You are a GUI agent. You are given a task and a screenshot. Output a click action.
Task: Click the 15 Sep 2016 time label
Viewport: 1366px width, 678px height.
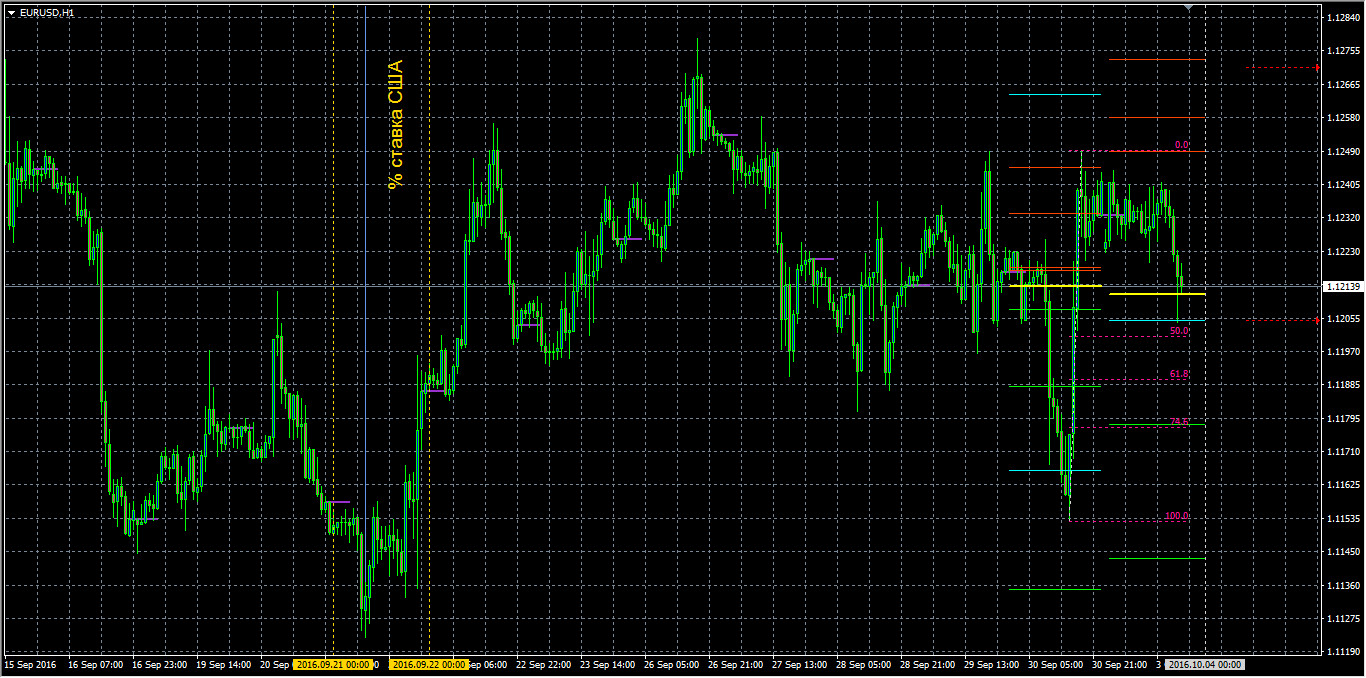point(30,664)
